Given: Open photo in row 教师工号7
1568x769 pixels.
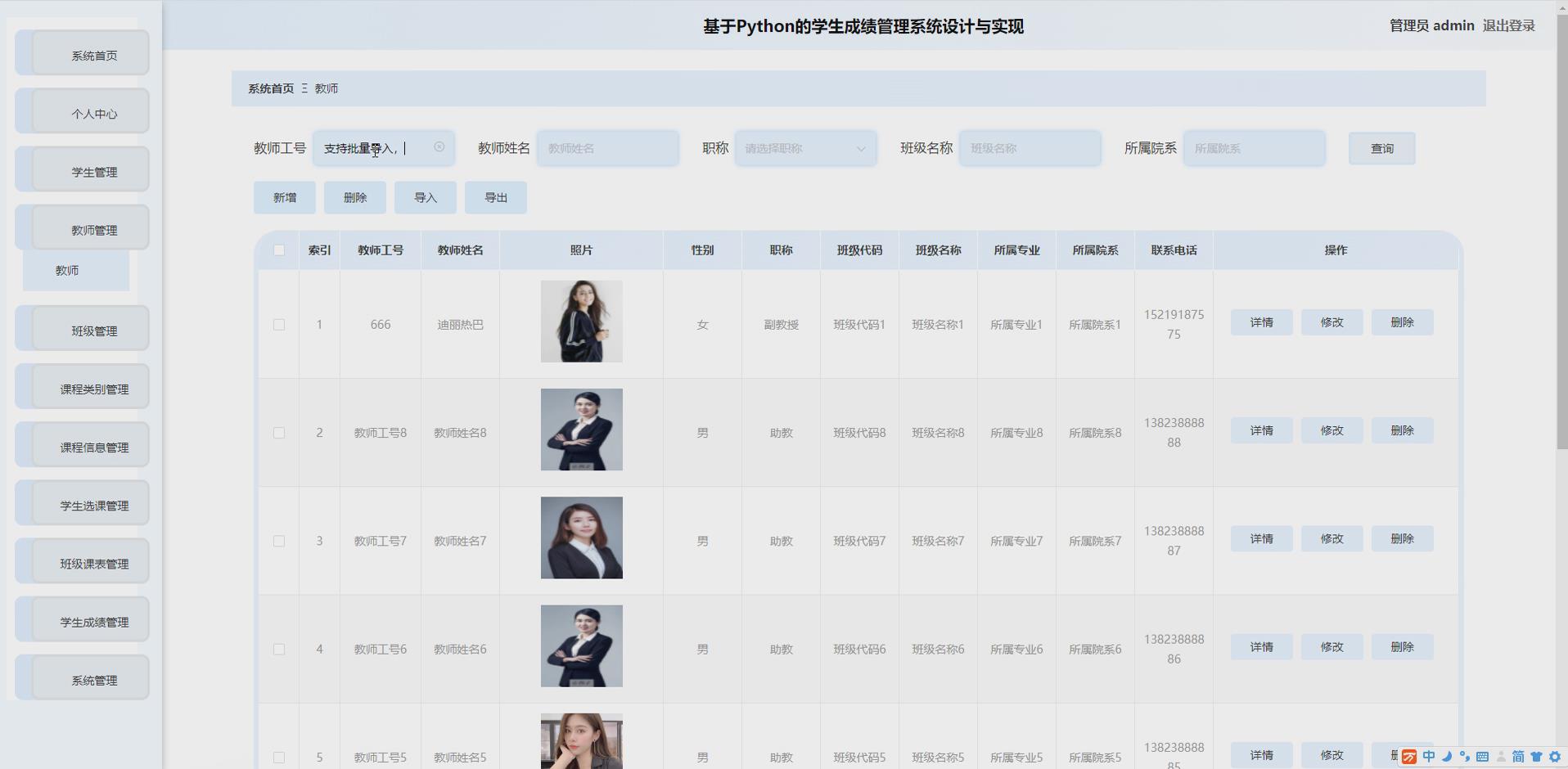Looking at the screenshot, I should (581, 537).
